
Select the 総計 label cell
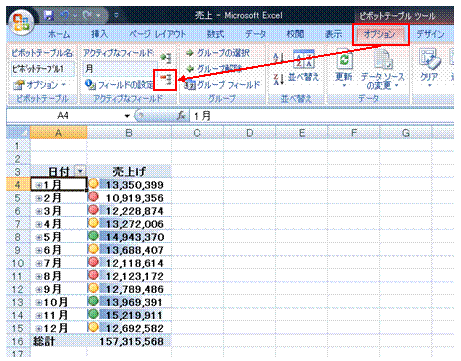[x=58, y=341]
